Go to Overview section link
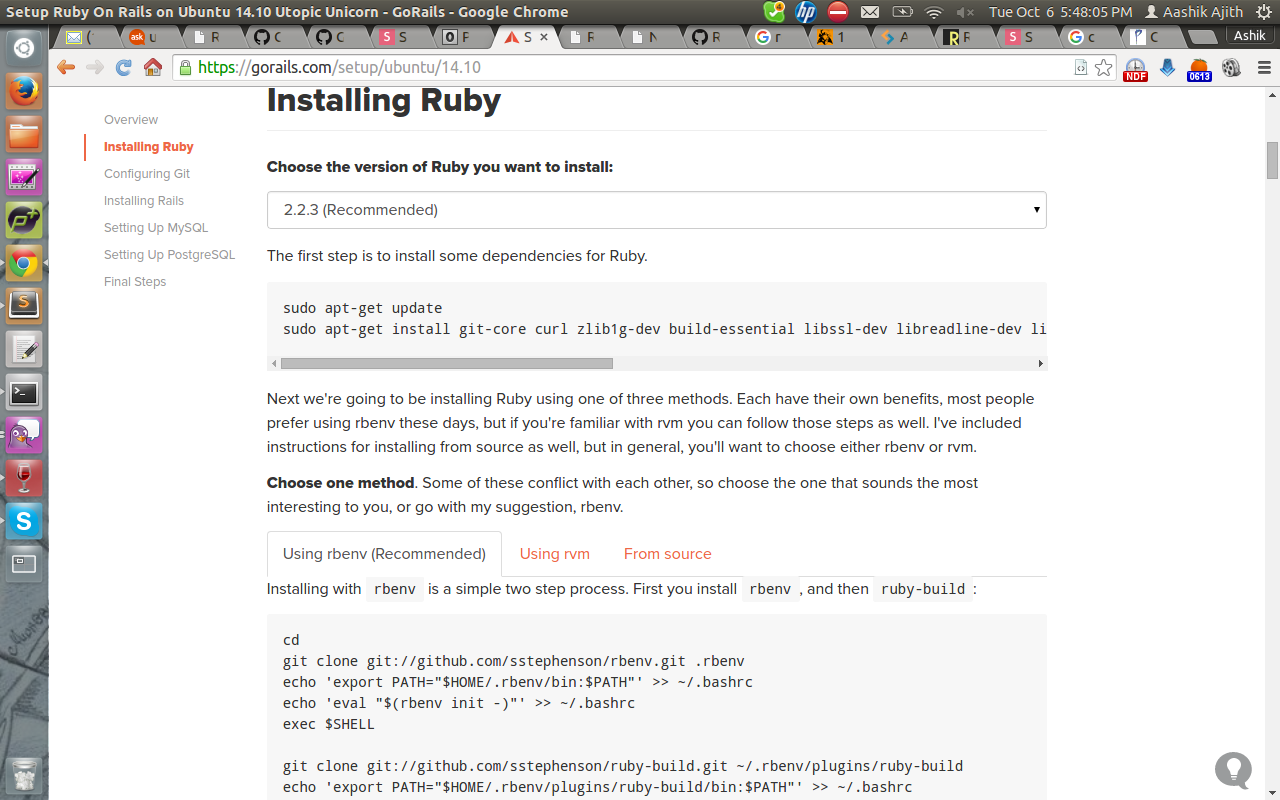The width and height of the screenshot is (1280, 800). [131, 120]
